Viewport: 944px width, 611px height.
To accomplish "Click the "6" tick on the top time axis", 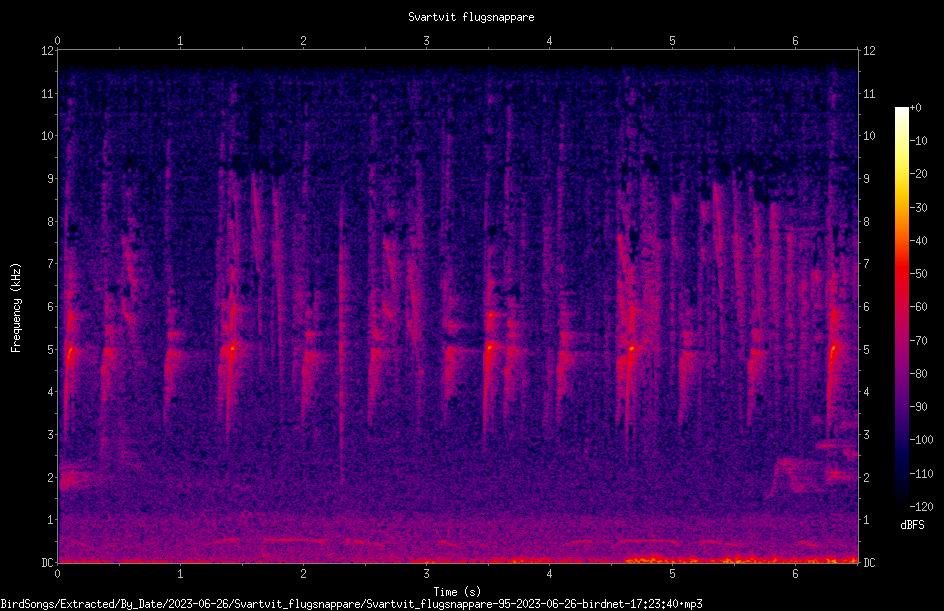I will (795, 41).
